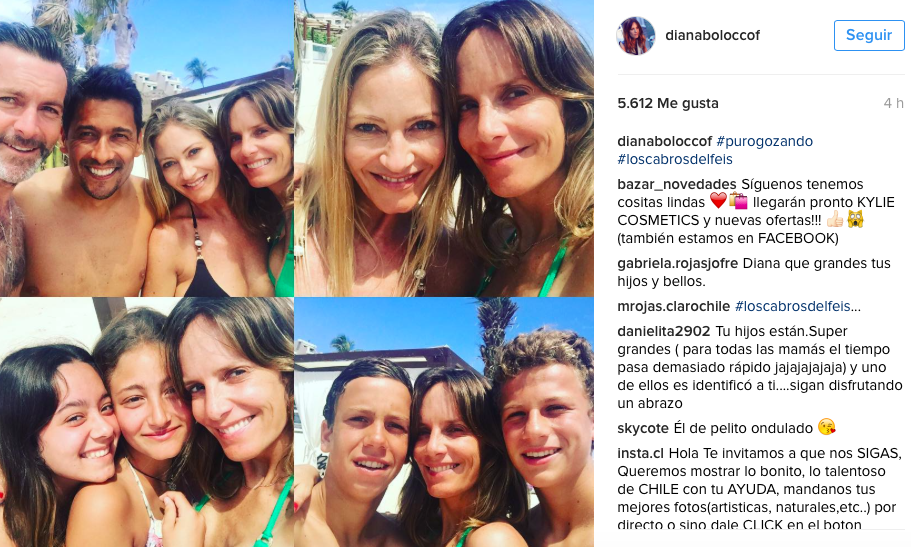View the 5.612 Me gusta likes list
Viewport: 911px width, 547px height.
coord(668,103)
